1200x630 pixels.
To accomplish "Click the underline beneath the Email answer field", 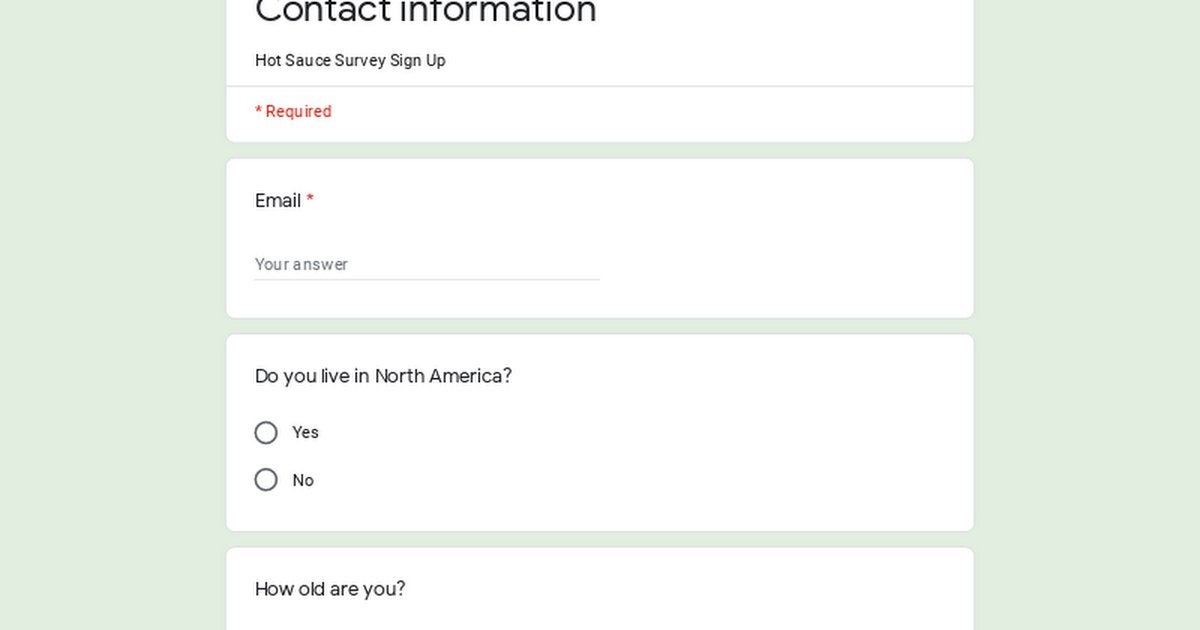I will click(426, 280).
